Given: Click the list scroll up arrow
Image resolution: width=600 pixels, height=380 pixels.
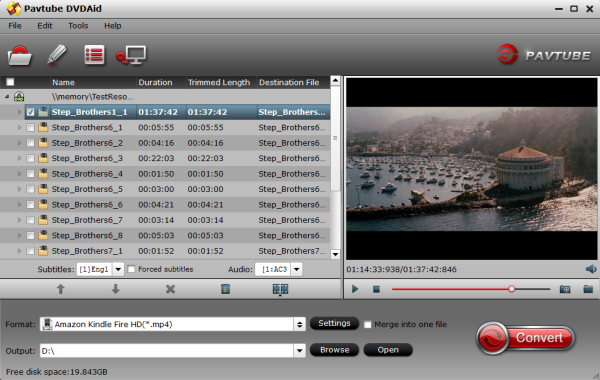Looking at the screenshot, I should (x=335, y=80).
